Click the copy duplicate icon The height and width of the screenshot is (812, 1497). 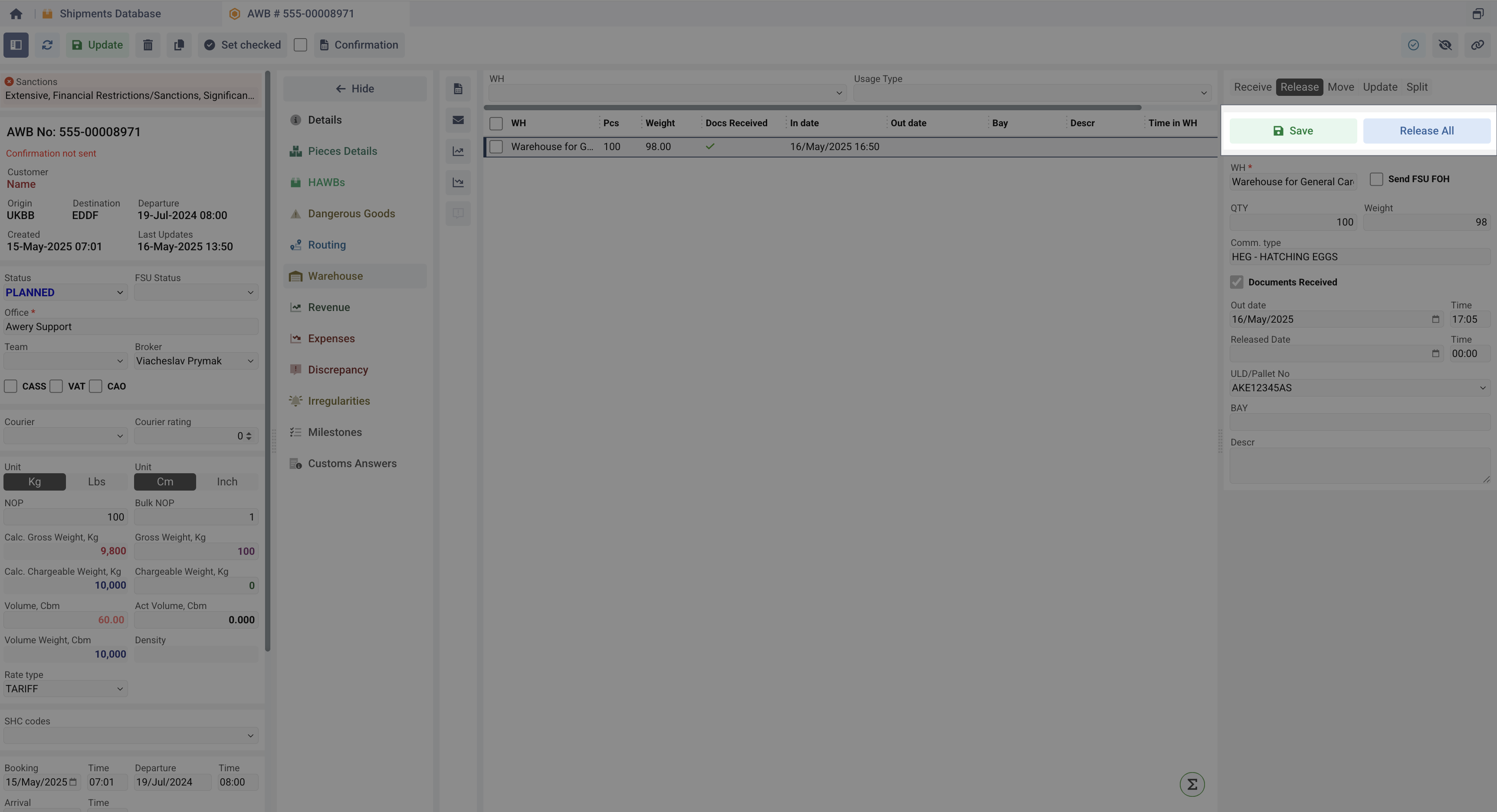(x=179, y=45)
